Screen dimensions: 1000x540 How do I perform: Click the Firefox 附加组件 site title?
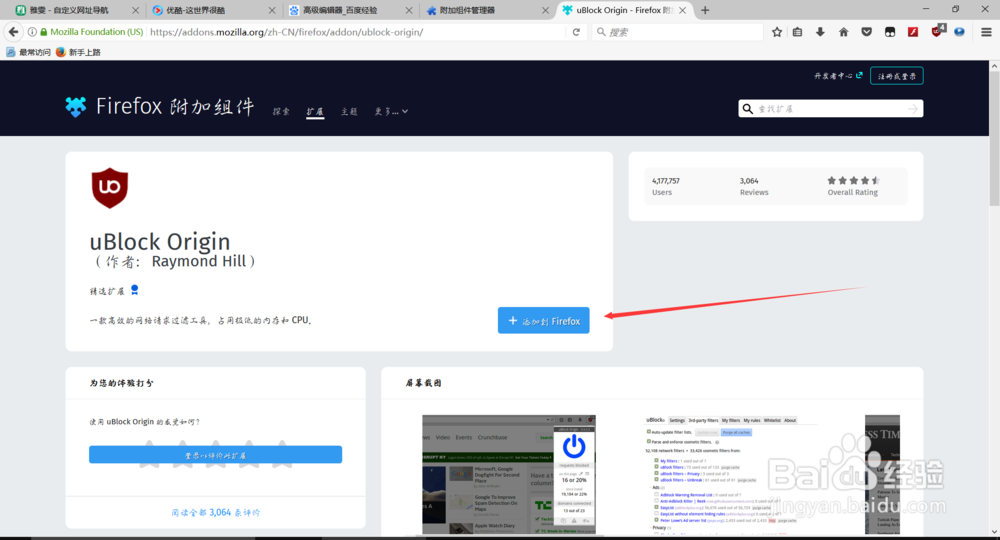[175, 106]
